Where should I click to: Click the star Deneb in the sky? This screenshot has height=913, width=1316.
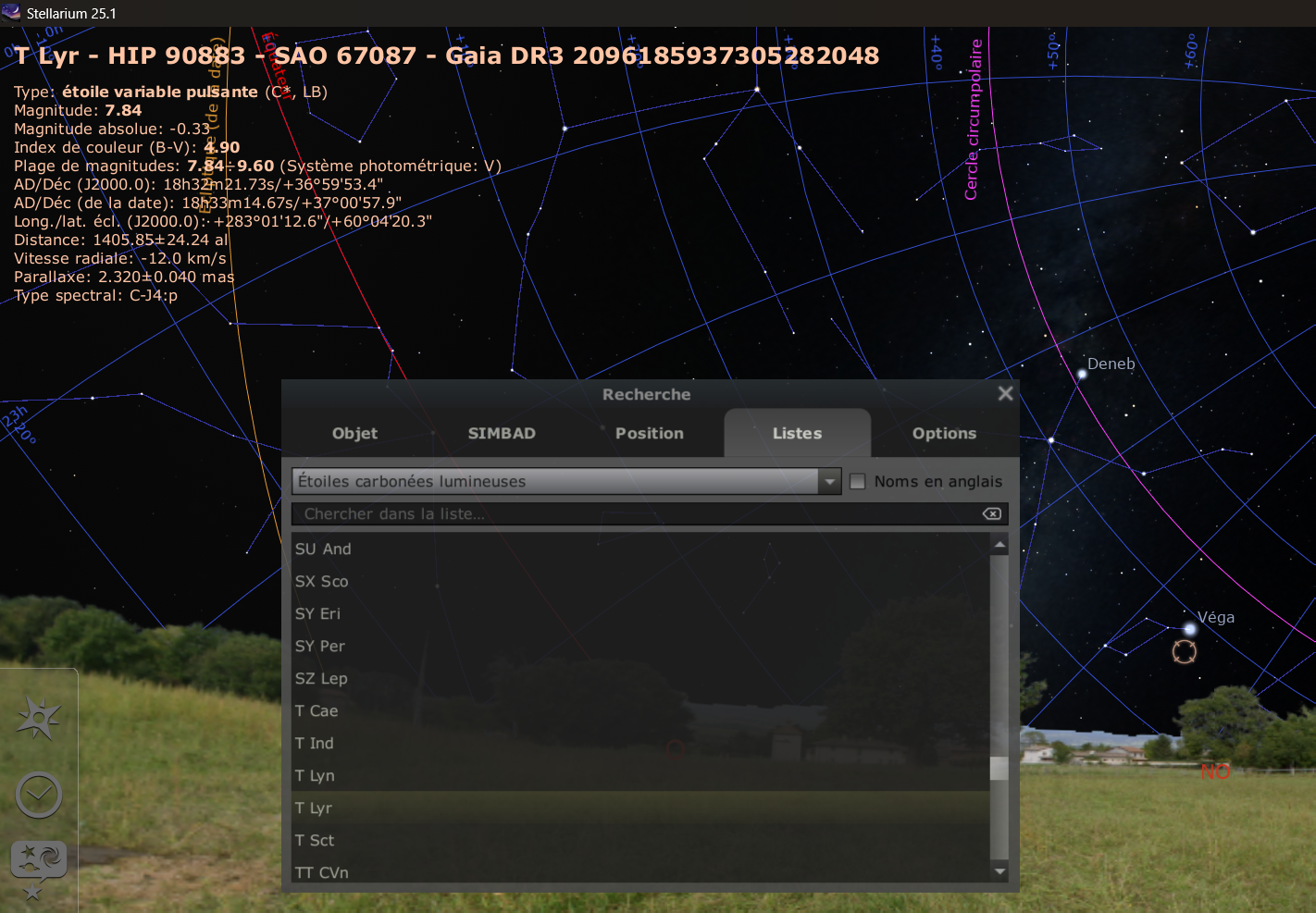(x=1082, y=375)
